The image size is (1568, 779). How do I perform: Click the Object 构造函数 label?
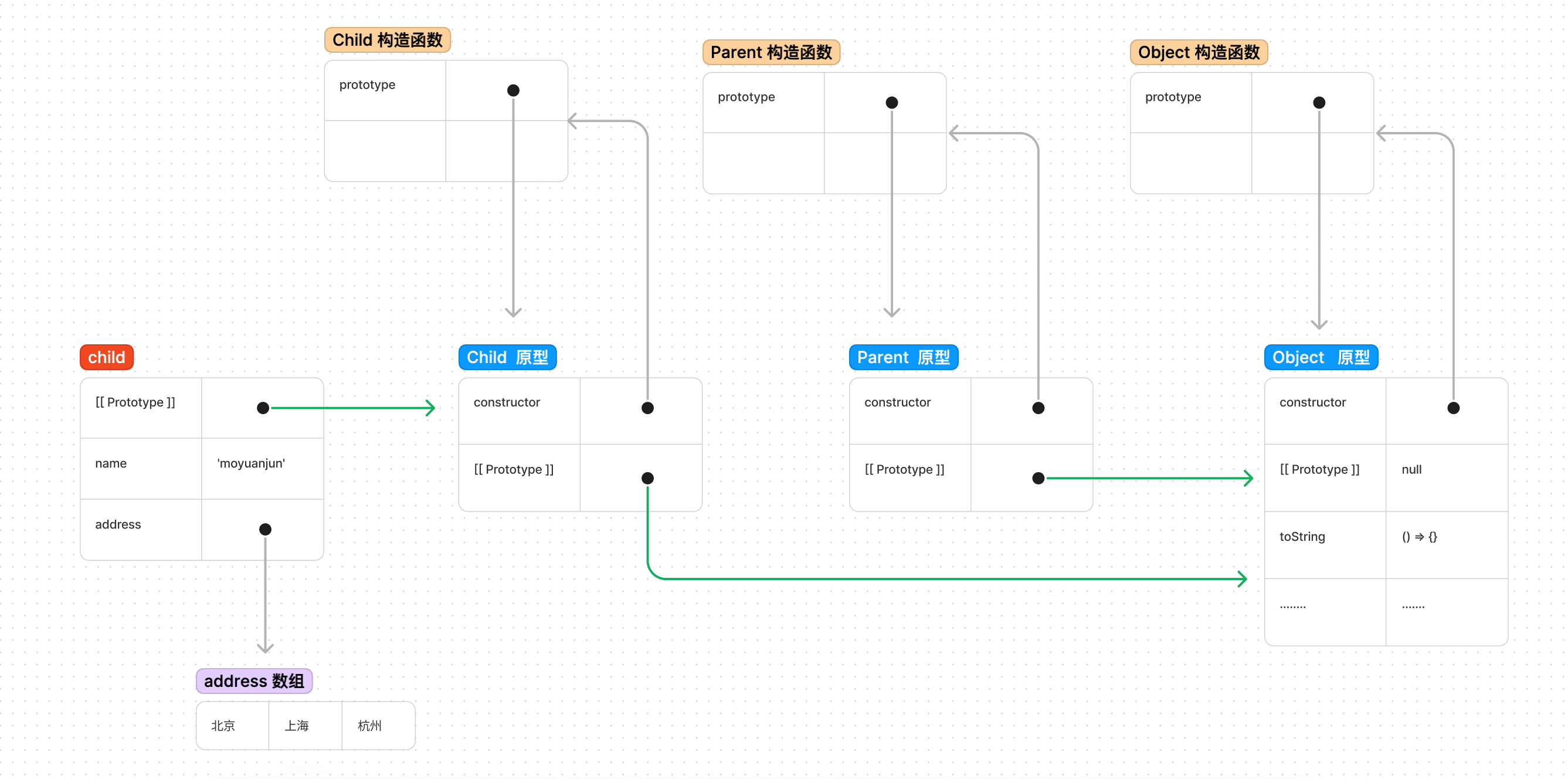(1198, 52)
